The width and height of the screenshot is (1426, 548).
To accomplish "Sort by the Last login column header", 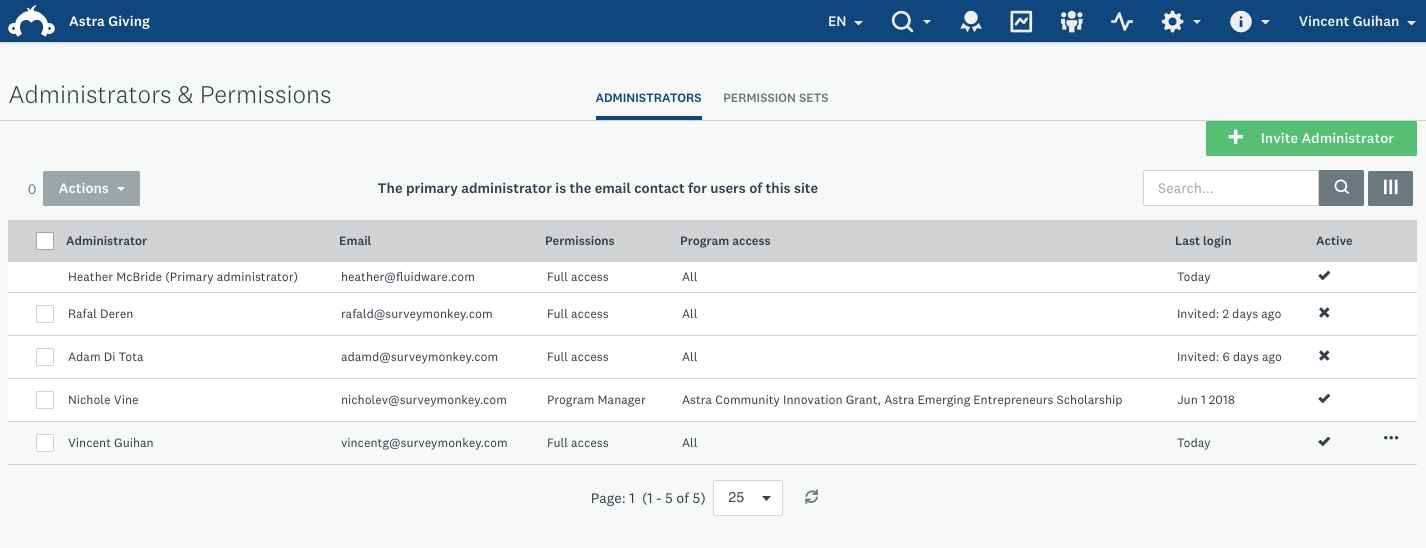I will 1203,241.
